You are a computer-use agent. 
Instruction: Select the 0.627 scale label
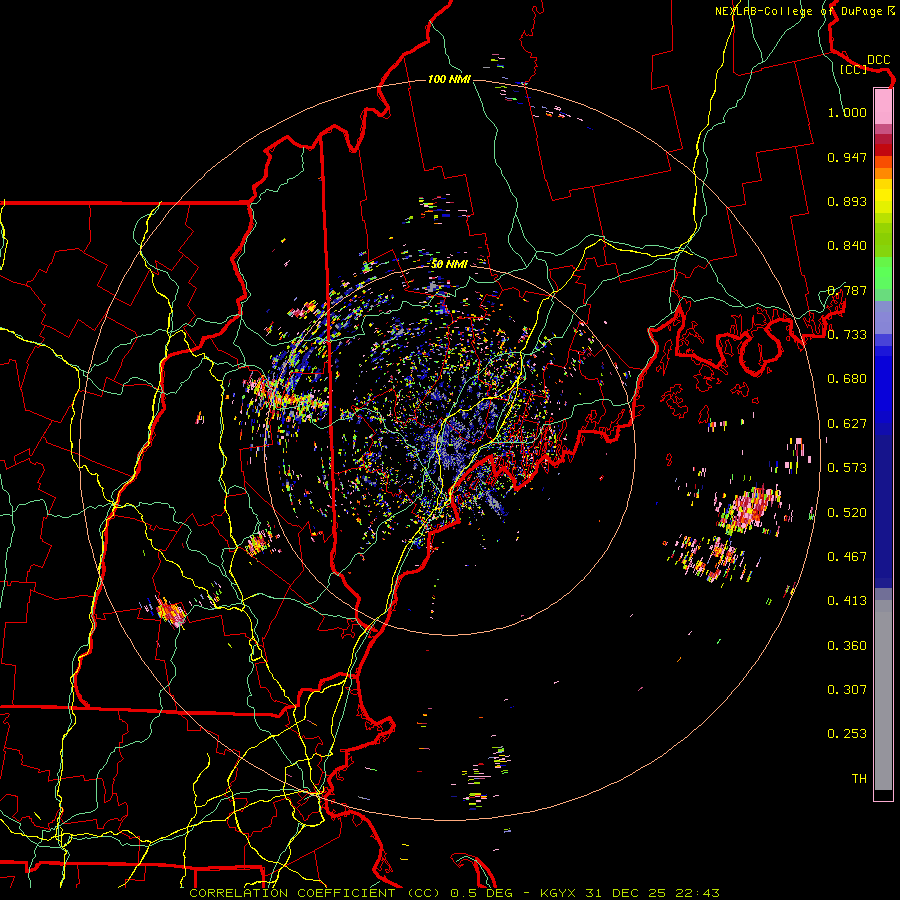click(x=847, y=424)
